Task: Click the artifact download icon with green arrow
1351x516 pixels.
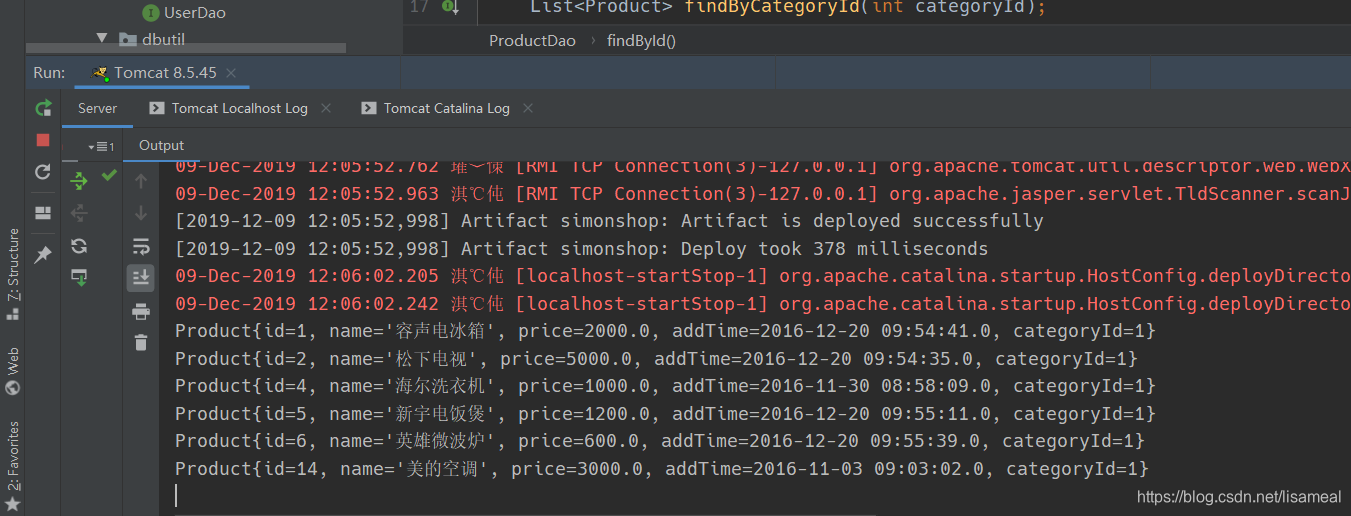Action: click(79, 278)
